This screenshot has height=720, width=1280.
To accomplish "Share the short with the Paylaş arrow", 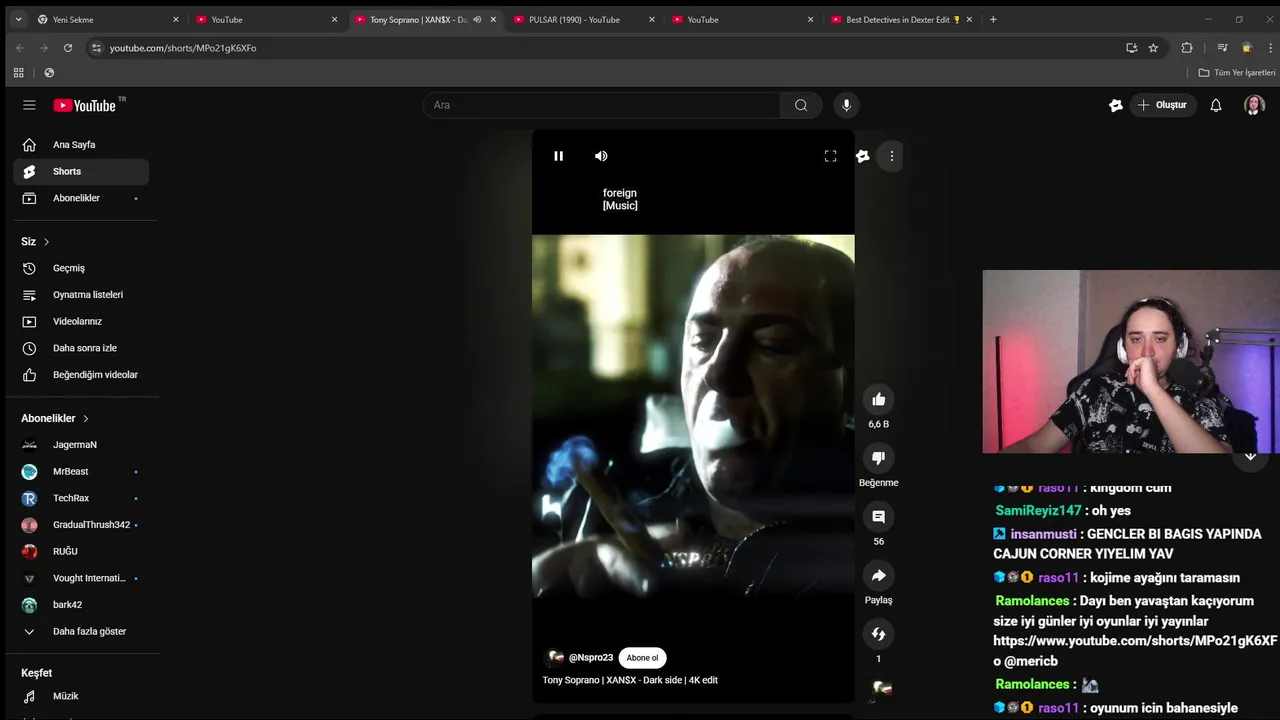I will pos(878,576).
